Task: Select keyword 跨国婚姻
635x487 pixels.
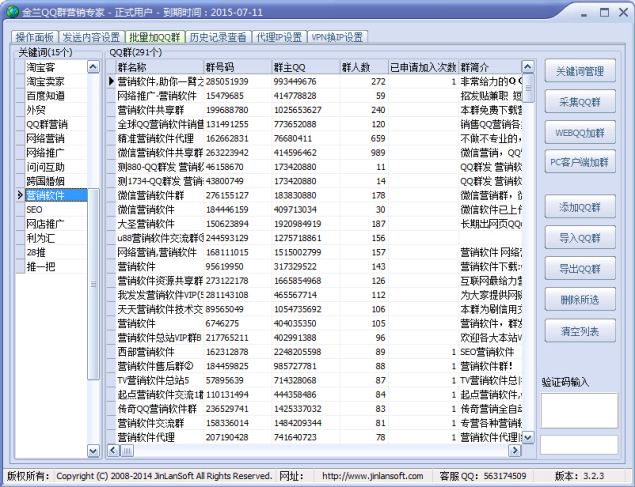Action: click(56, 181)
